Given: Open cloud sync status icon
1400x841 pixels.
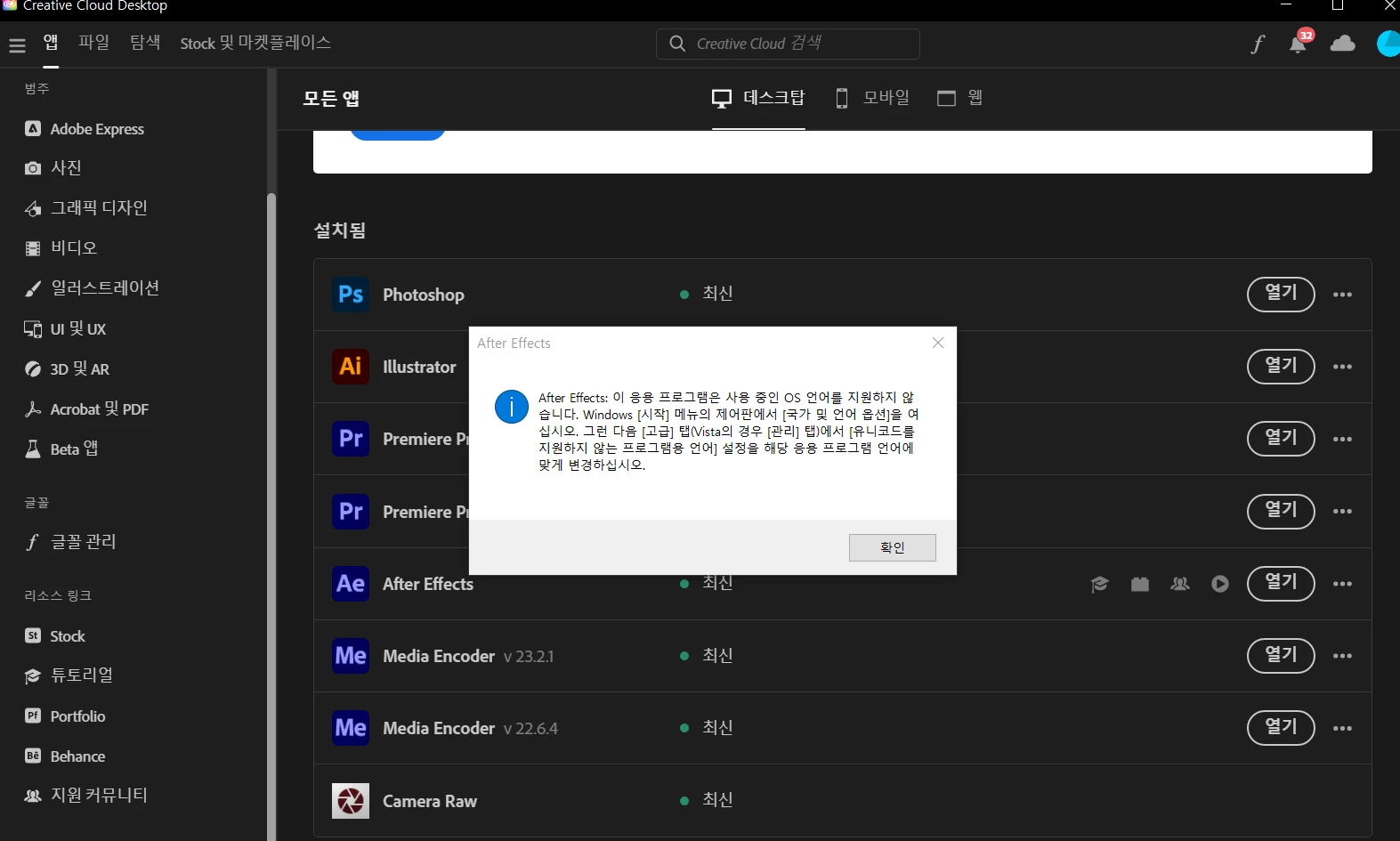Looking at the screenshot, I should [x=1342, y=43].
